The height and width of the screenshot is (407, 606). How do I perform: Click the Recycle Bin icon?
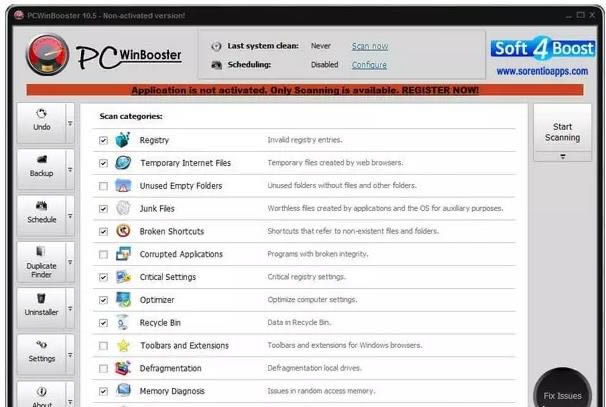tap(123, 322)
